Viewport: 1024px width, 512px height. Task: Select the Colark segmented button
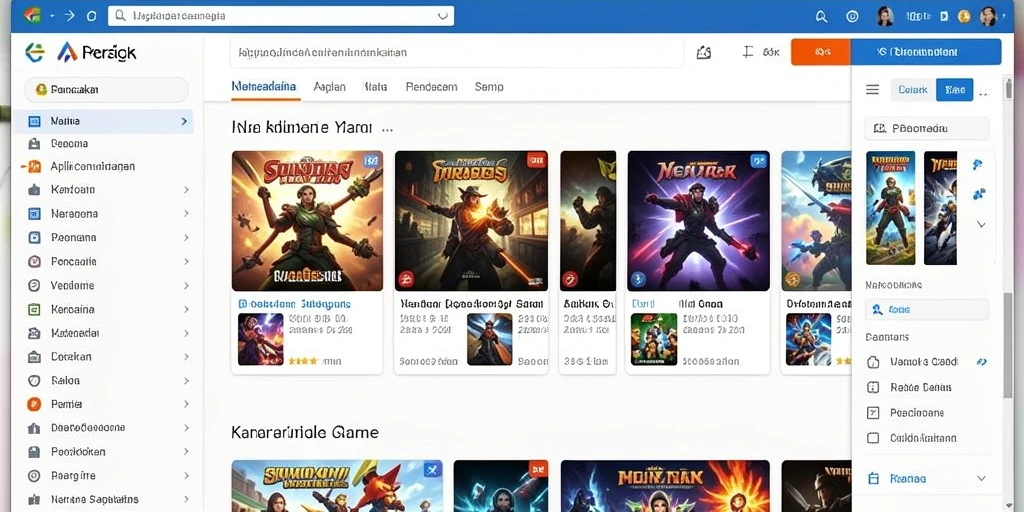tap(913, 89)
